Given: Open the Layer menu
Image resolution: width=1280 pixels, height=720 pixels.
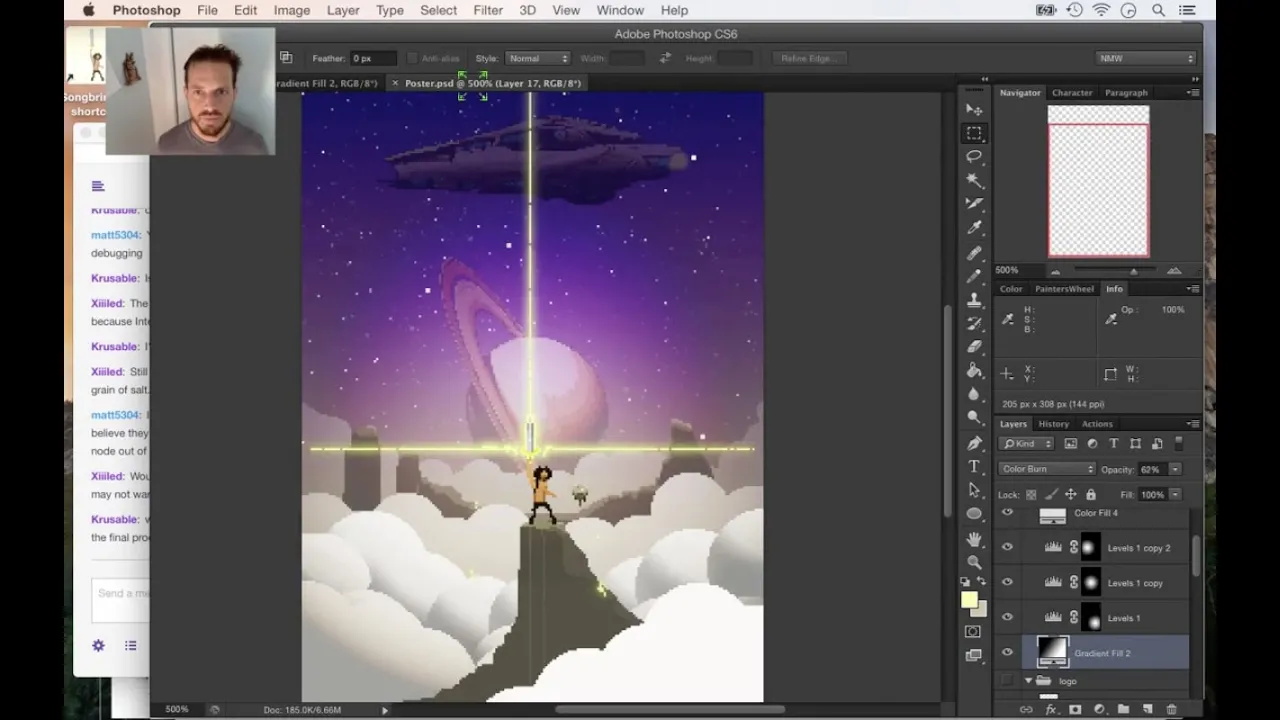Looking at the screenshot, I should click(x=343, y=10).
